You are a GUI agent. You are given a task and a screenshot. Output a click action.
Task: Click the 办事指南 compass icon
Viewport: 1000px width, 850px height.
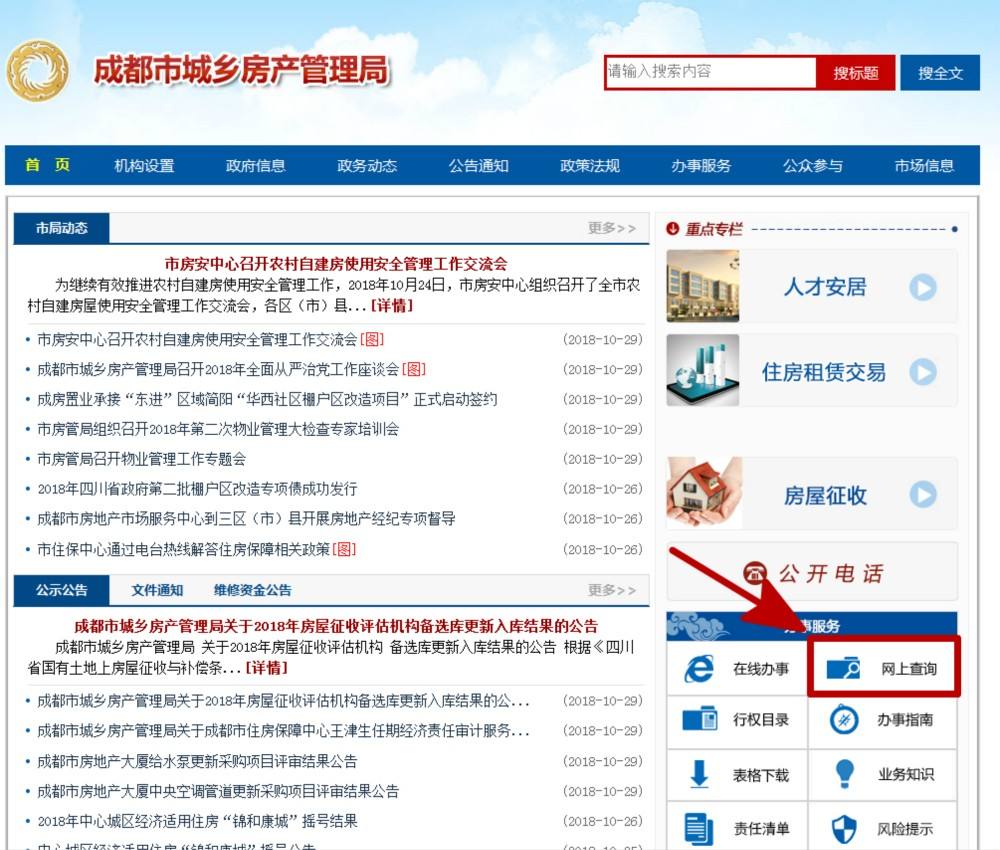pyautogui.click(x=844, y=719)
